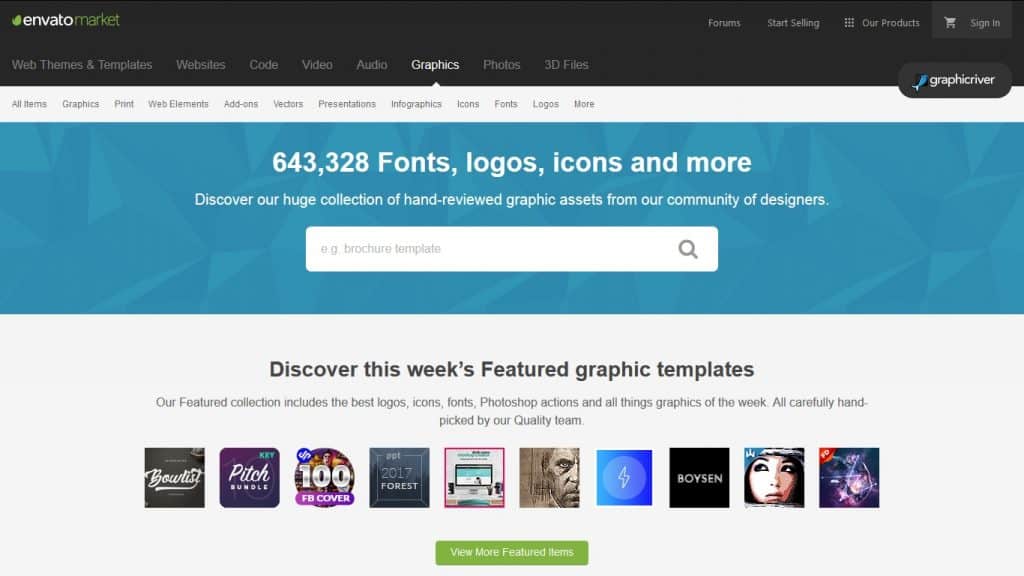Open the Boysen featured item
This screenshot has width=1024, height=576.
699,477
